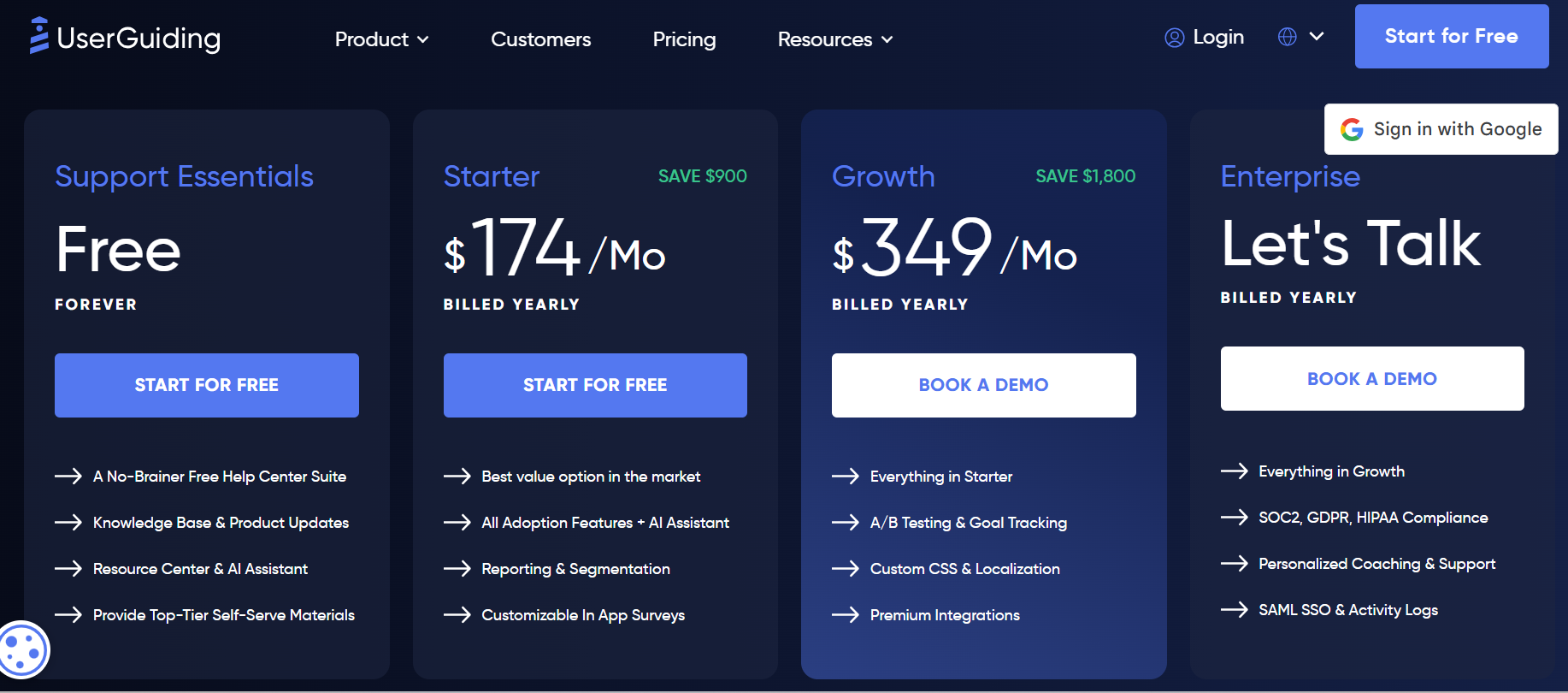Click 'A No-Brainer Free Help Center Suite'
Screen dimensions: 1568x693
tap(220, 477)
